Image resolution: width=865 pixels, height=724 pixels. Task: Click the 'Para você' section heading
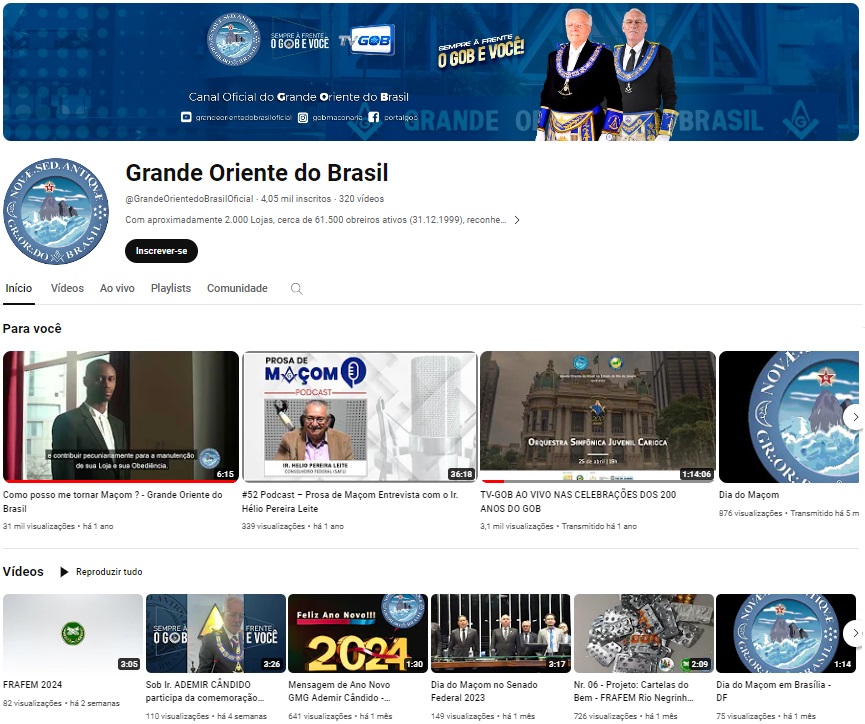point(32,328)
